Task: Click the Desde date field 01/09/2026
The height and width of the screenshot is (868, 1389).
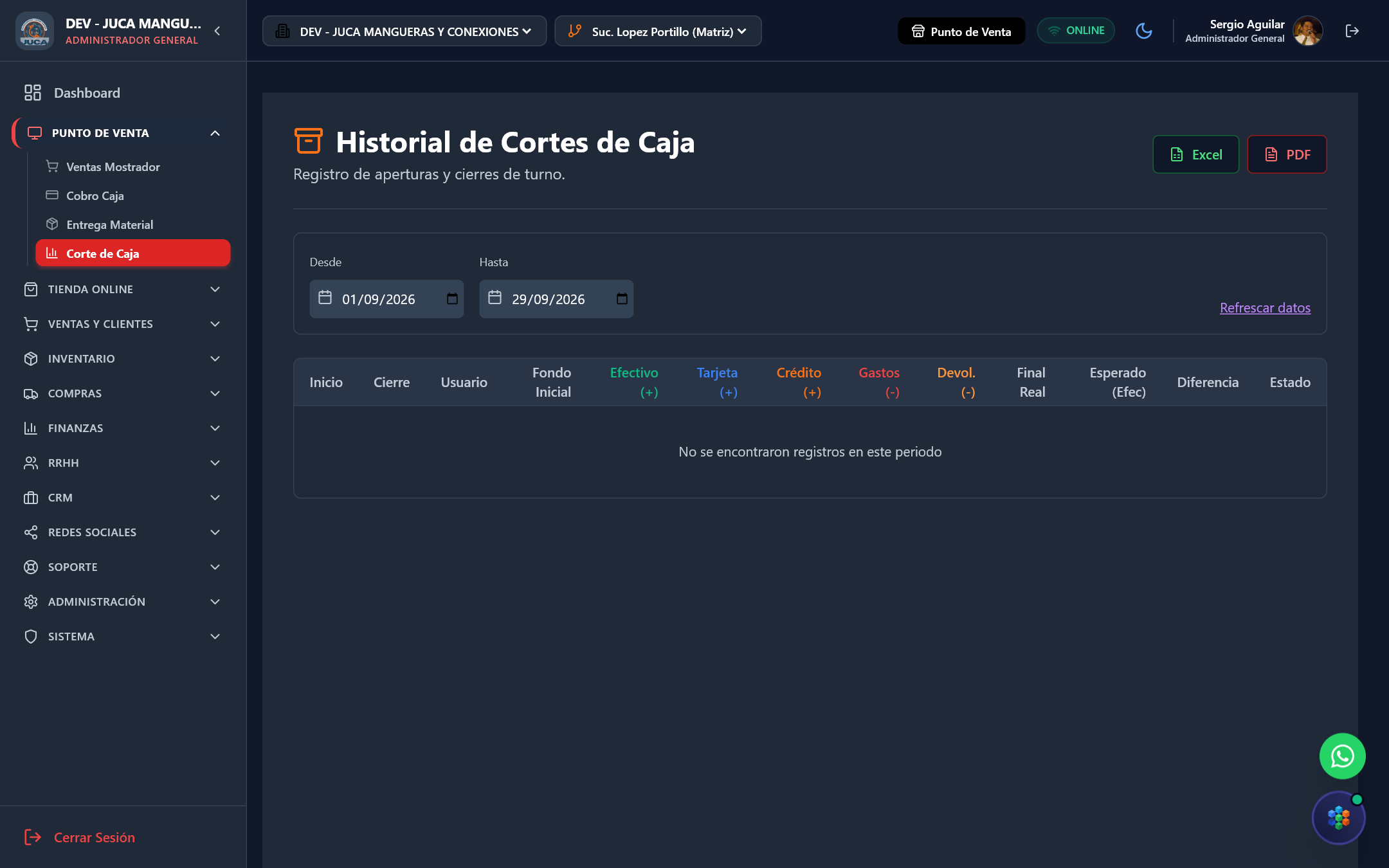Action: 386,299
